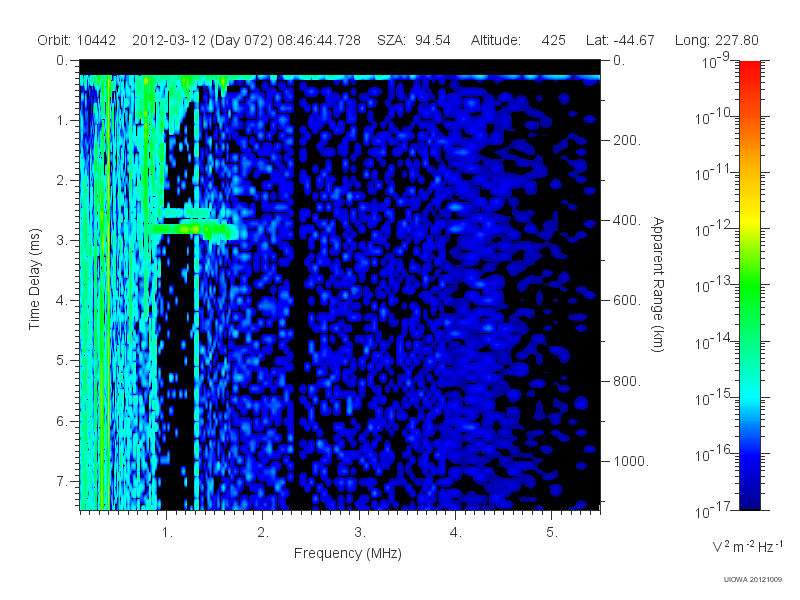800x600 pixels.
Task: Click the Lat: -44.67 text
Action: (x=620, y=40)
